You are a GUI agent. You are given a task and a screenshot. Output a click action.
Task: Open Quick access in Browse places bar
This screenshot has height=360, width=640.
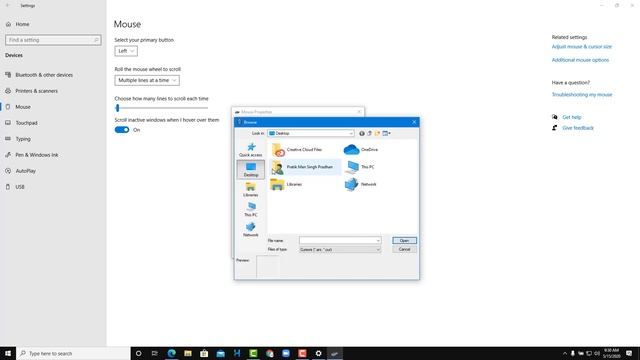pyautogui.click(x=251, y=150)
